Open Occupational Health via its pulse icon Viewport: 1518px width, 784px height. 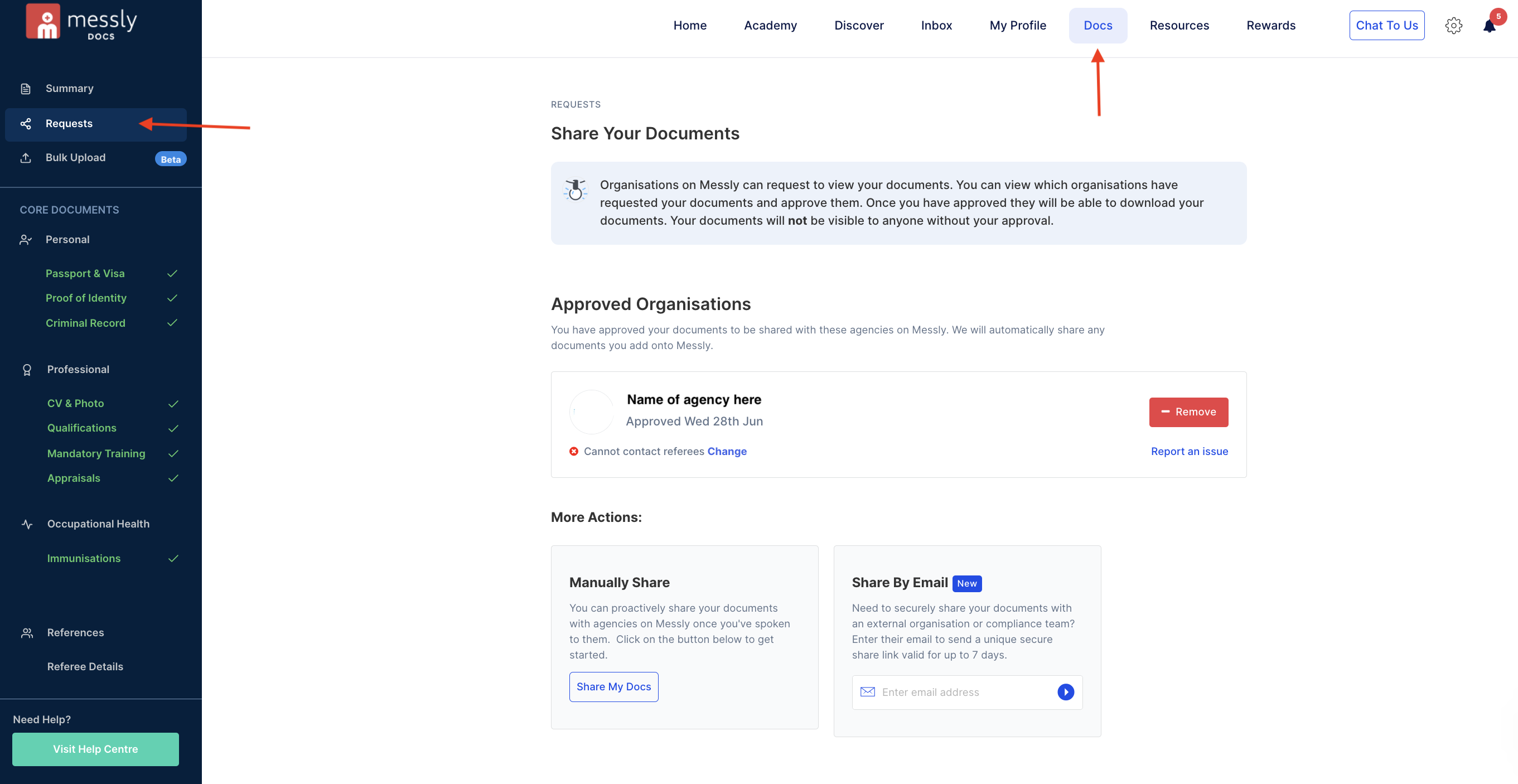coord(27,524)
